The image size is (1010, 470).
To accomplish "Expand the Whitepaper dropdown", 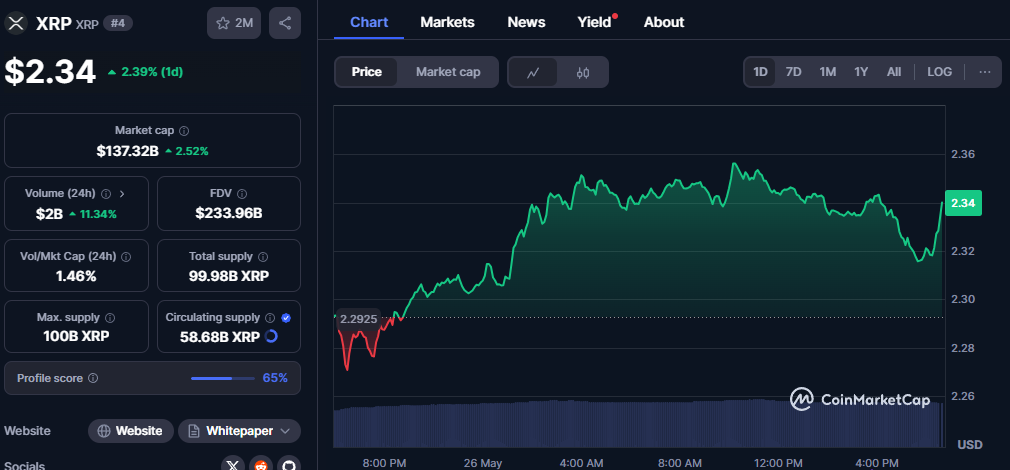I will [x=240, y=431].
